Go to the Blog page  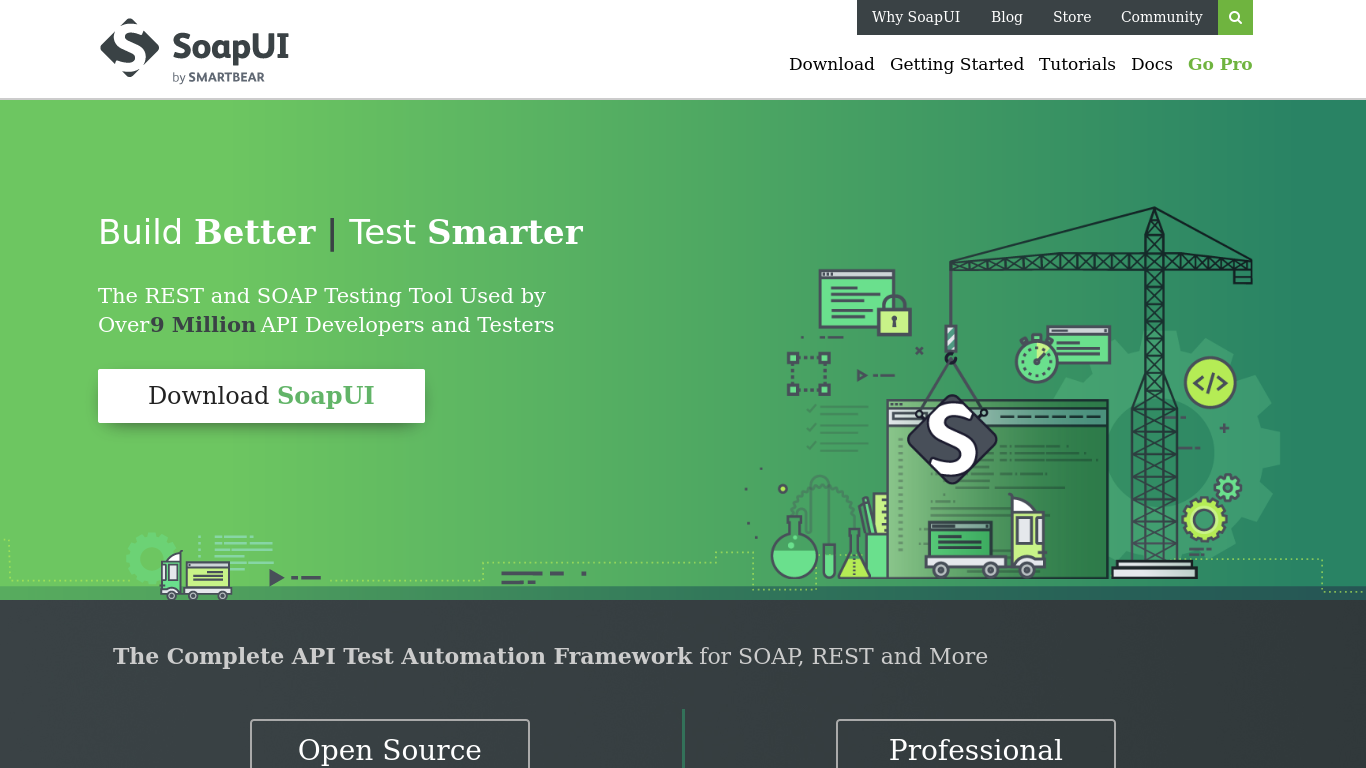coord(1007,17)
